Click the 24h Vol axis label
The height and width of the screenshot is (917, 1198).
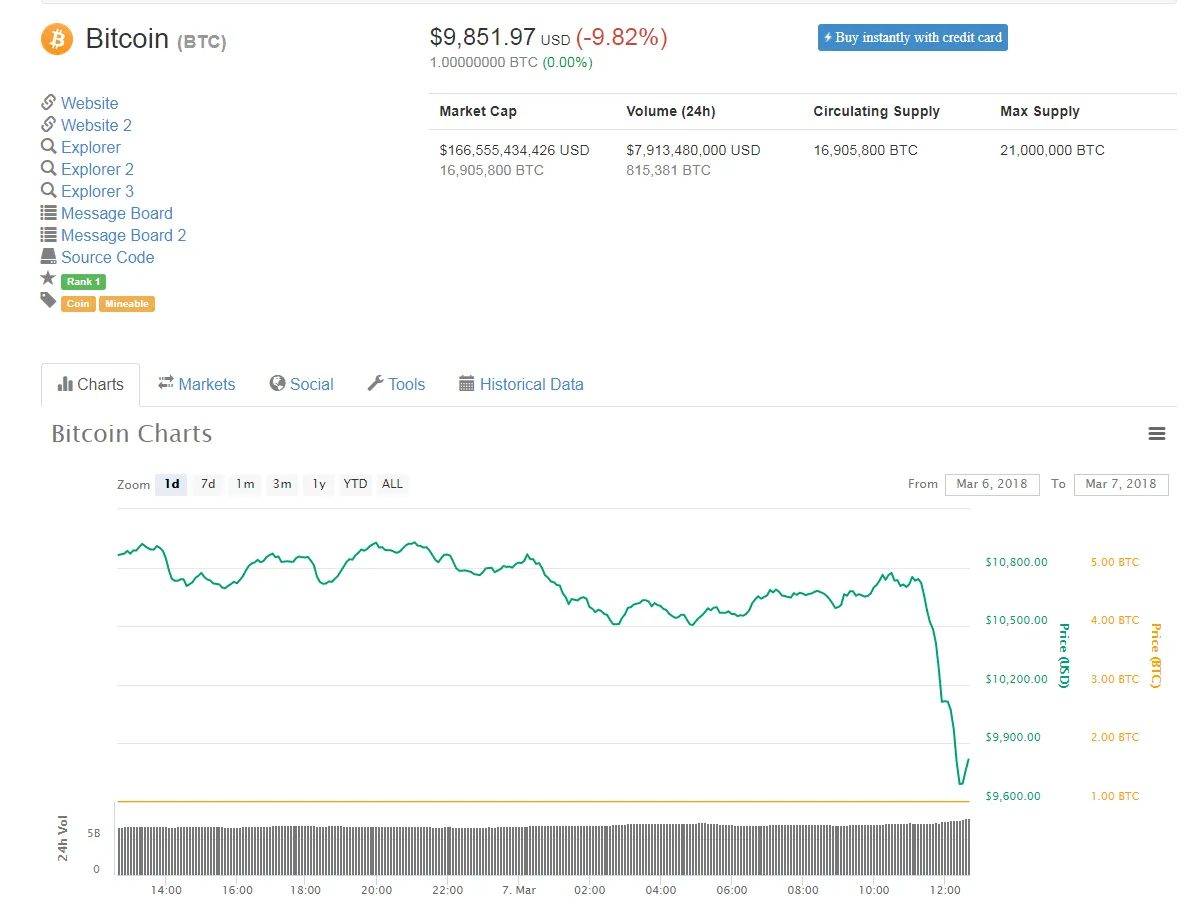63,838
